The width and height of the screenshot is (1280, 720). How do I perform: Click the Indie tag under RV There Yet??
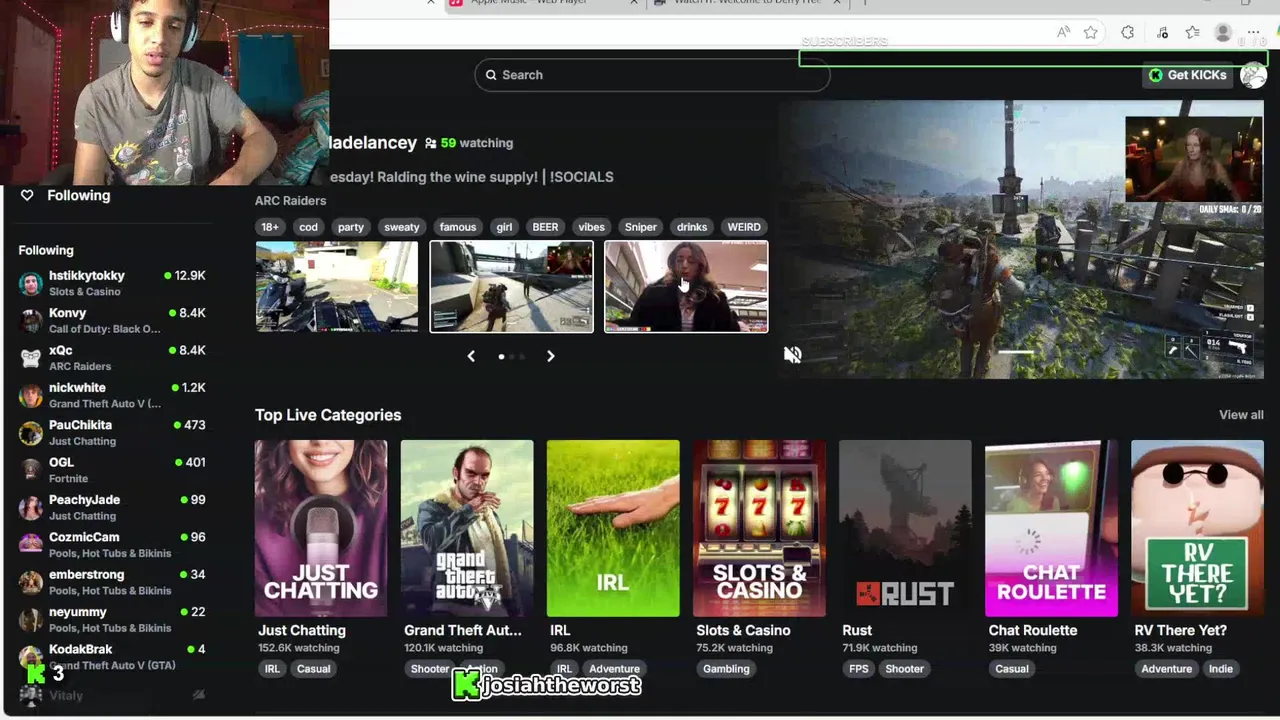(1221, 669)
